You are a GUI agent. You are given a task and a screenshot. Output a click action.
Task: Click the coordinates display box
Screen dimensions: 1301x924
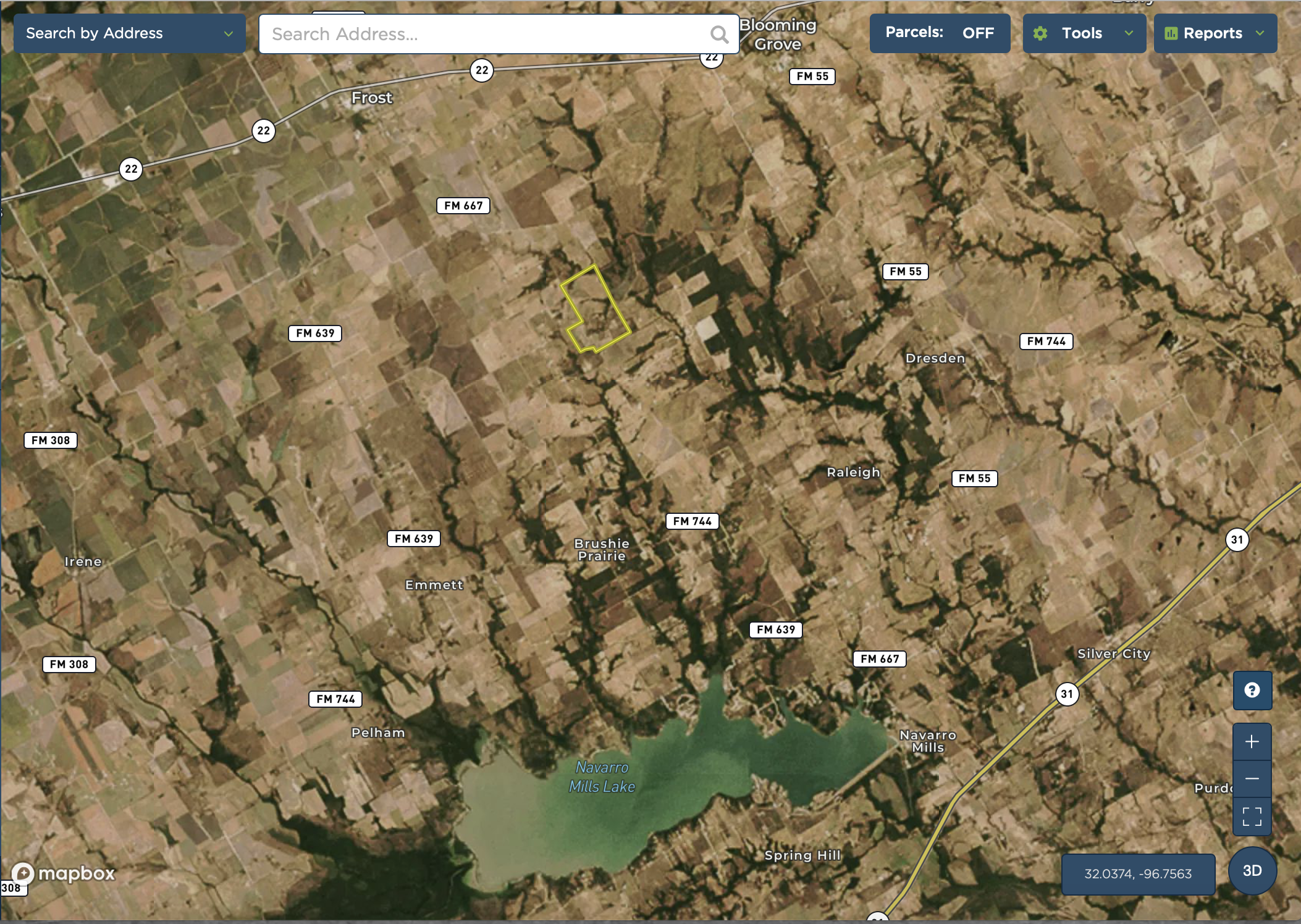[1138, 874]
